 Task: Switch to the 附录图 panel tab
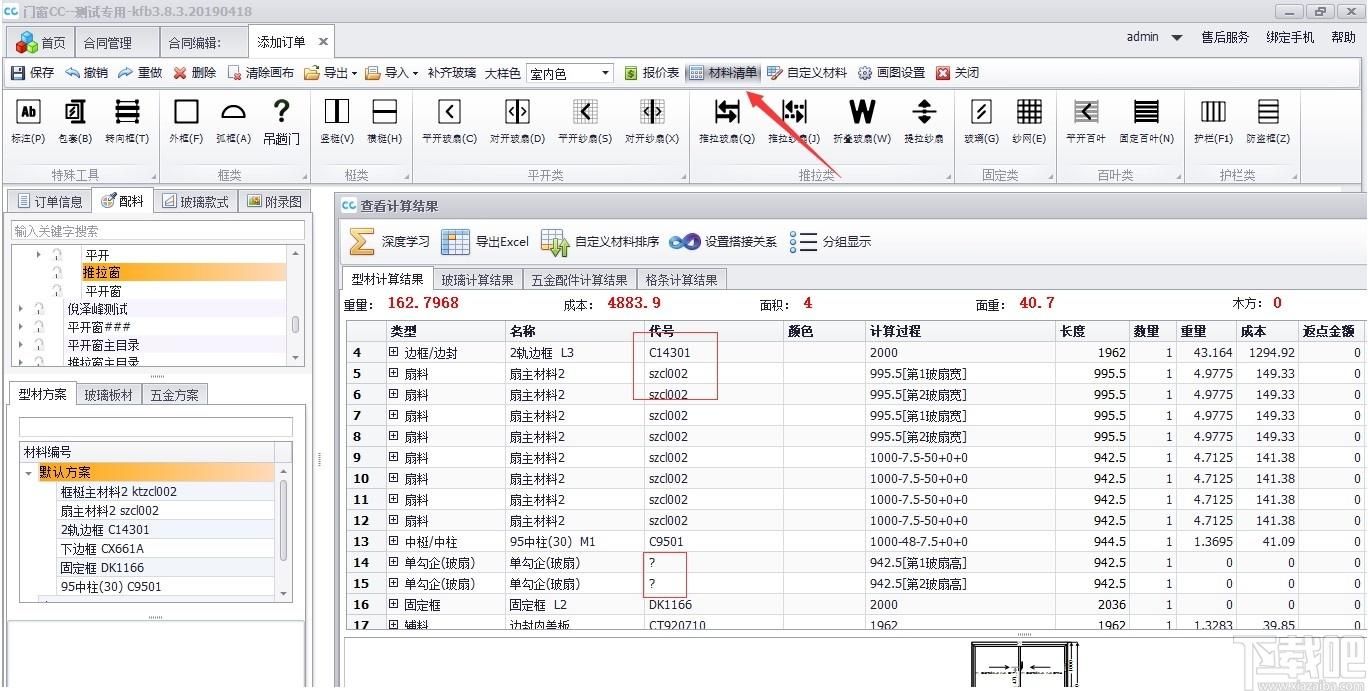pos(274,201)
